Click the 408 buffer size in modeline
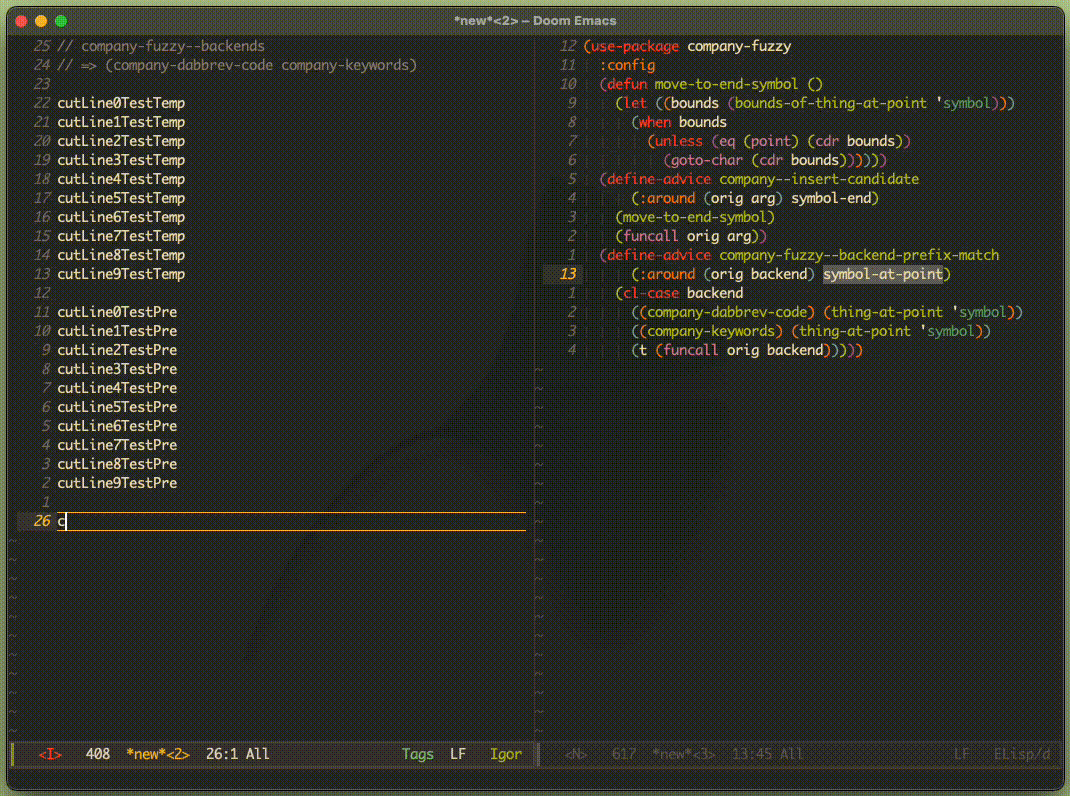 (98, 754)
